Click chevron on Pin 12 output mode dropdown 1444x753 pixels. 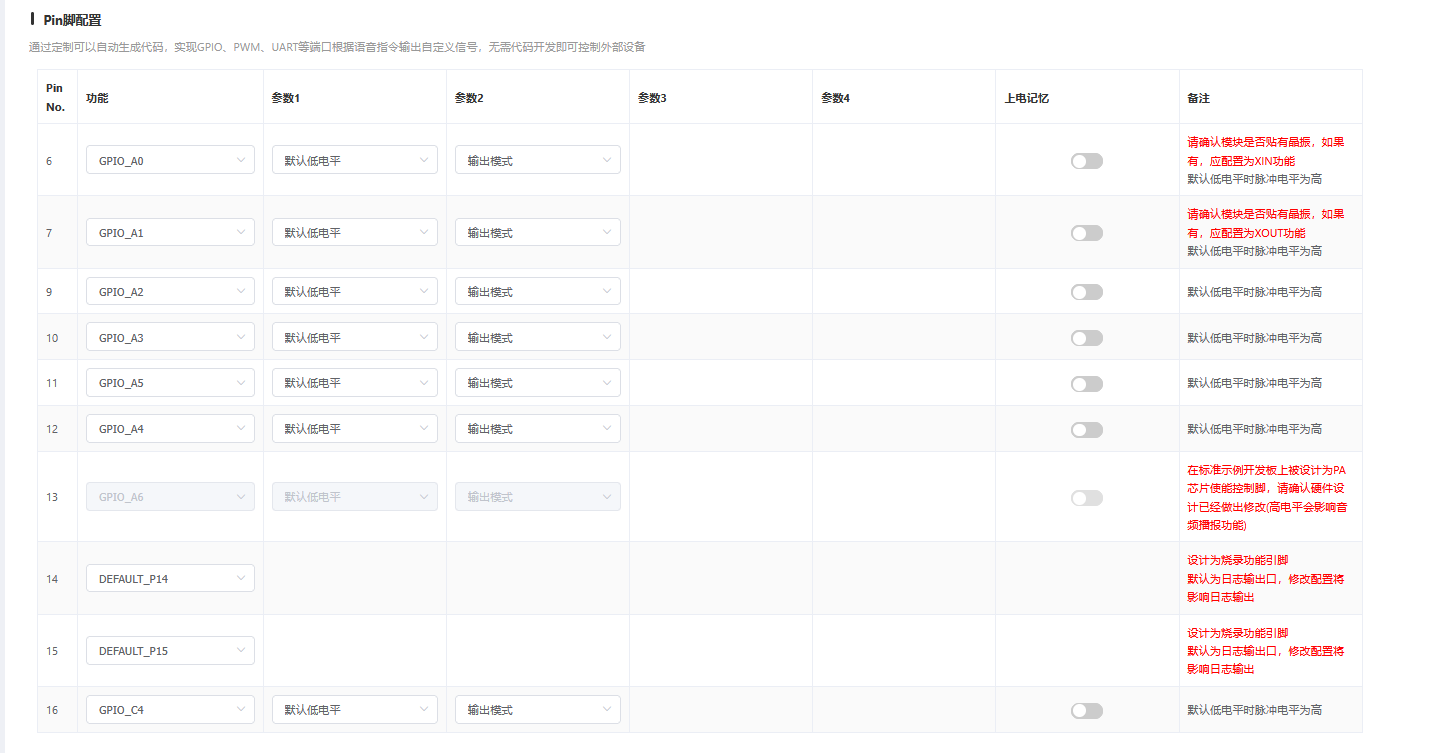click(x=607, y=429)
